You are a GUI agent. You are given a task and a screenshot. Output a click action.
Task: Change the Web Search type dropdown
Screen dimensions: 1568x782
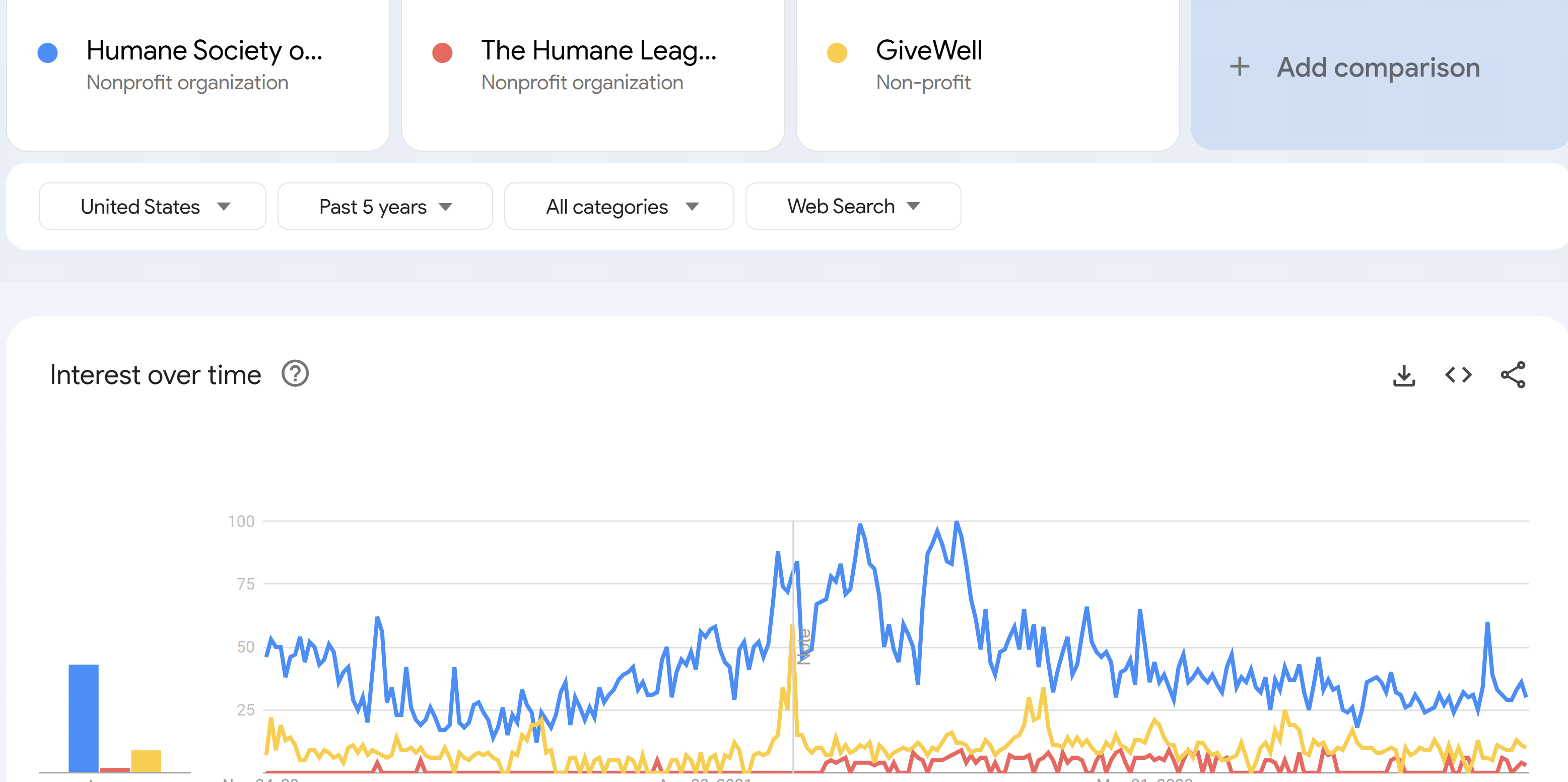tap(852, 207)
